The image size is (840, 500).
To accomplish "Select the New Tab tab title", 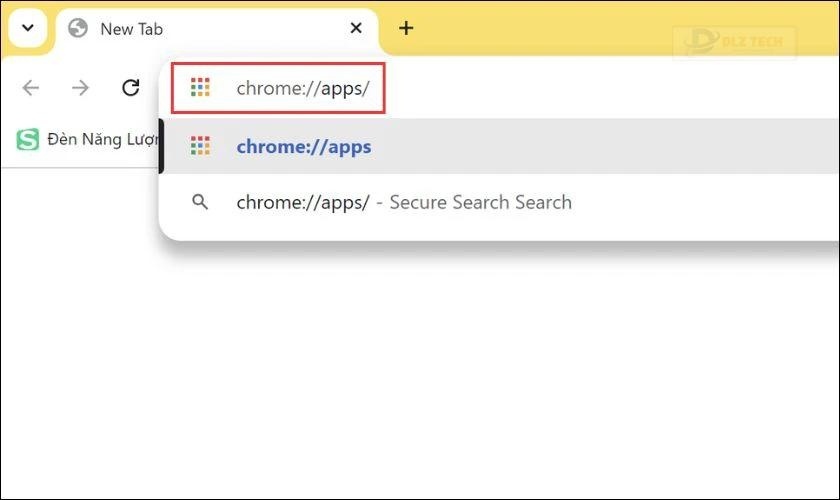I will pos(131,29).
